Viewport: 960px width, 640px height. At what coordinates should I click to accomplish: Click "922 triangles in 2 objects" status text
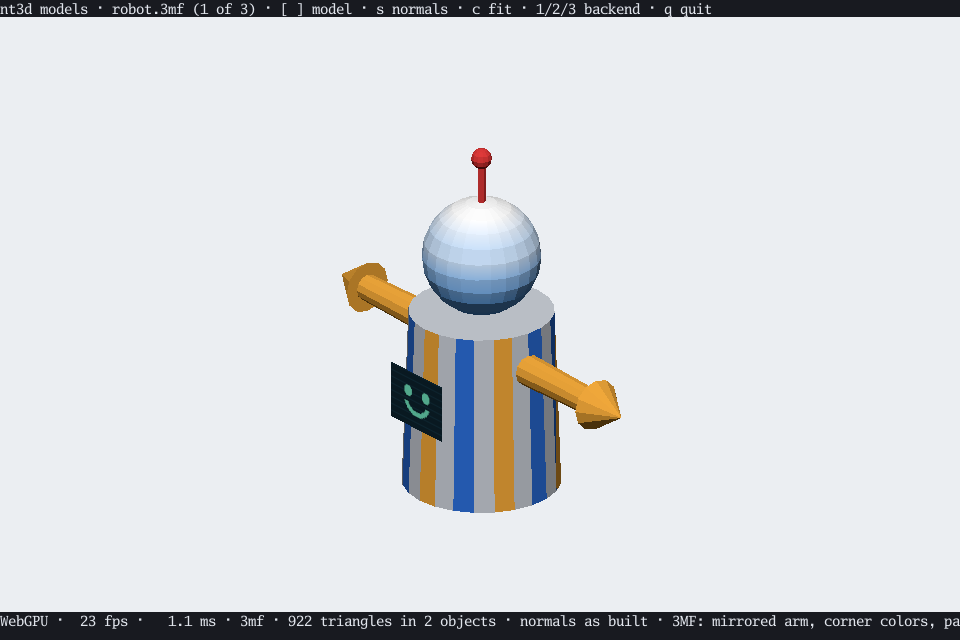click(392, 621)
